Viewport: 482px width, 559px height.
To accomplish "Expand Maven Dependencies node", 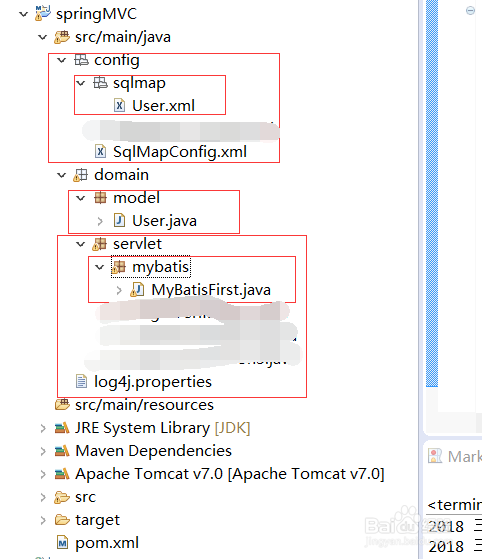I will coord(43,451).
